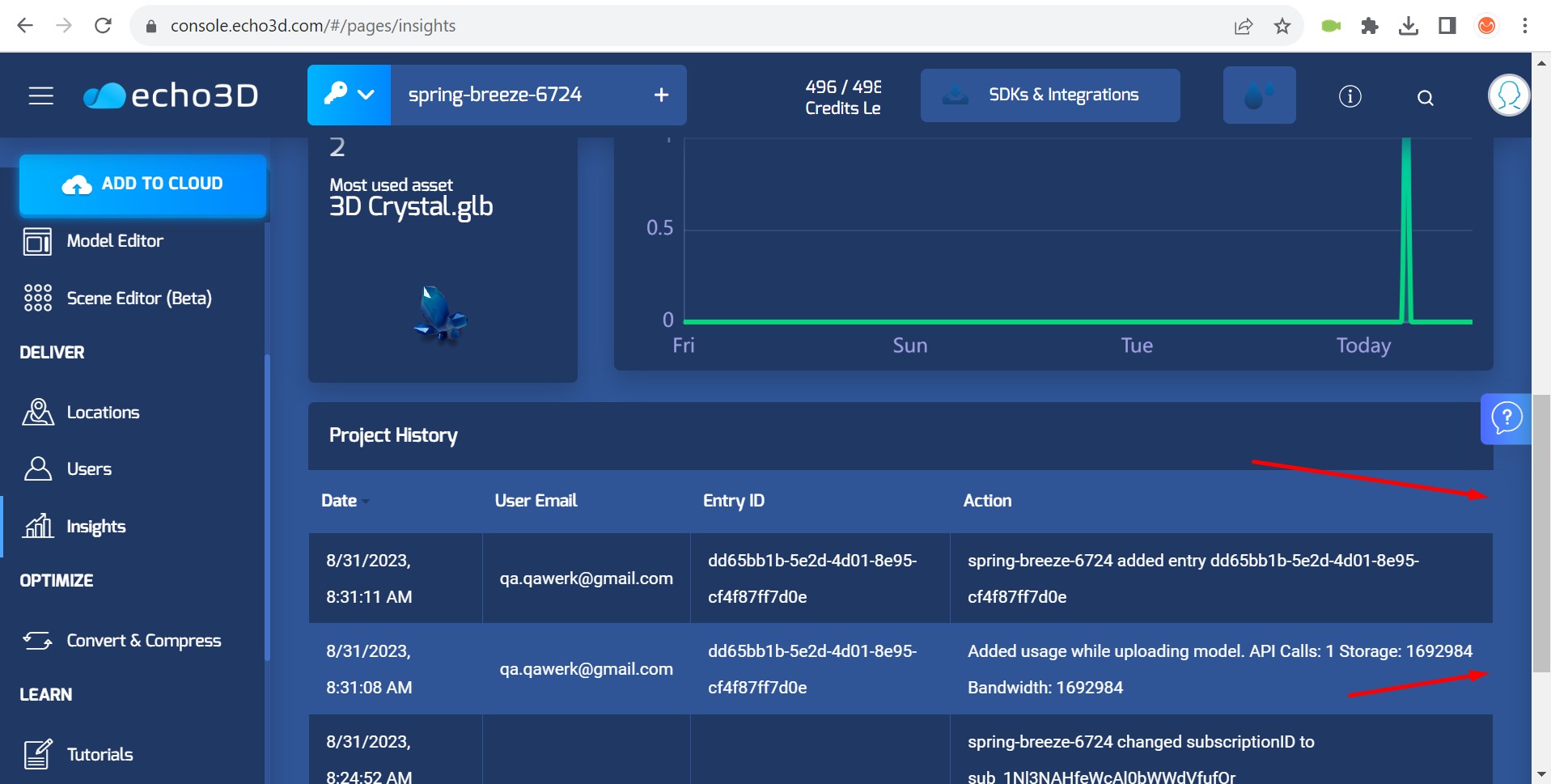Click the 'changed subscriptionID' action text
Image resolution: width=1551 pixels, height=784 pixels.
pos(1142,760)
